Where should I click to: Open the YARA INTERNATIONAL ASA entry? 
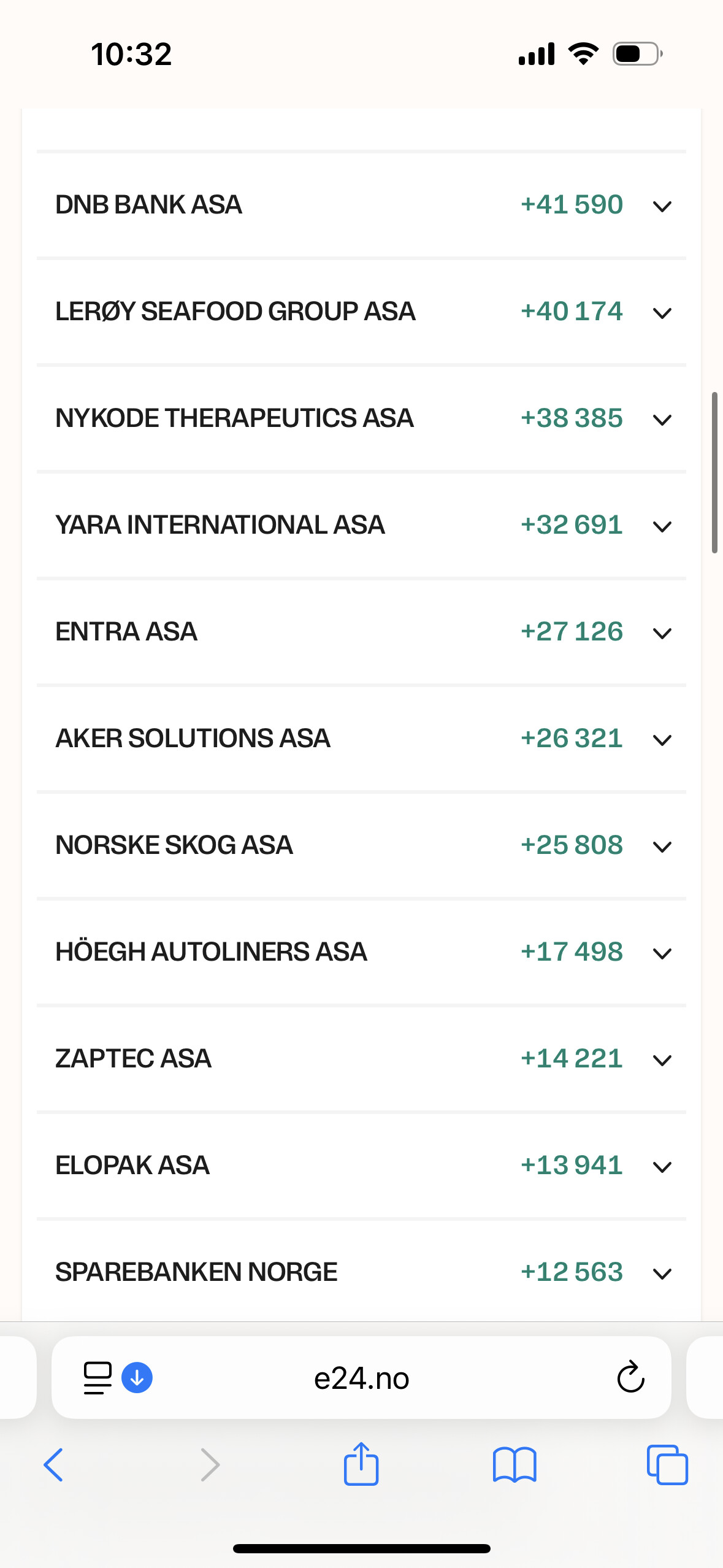tap(220, 525)
